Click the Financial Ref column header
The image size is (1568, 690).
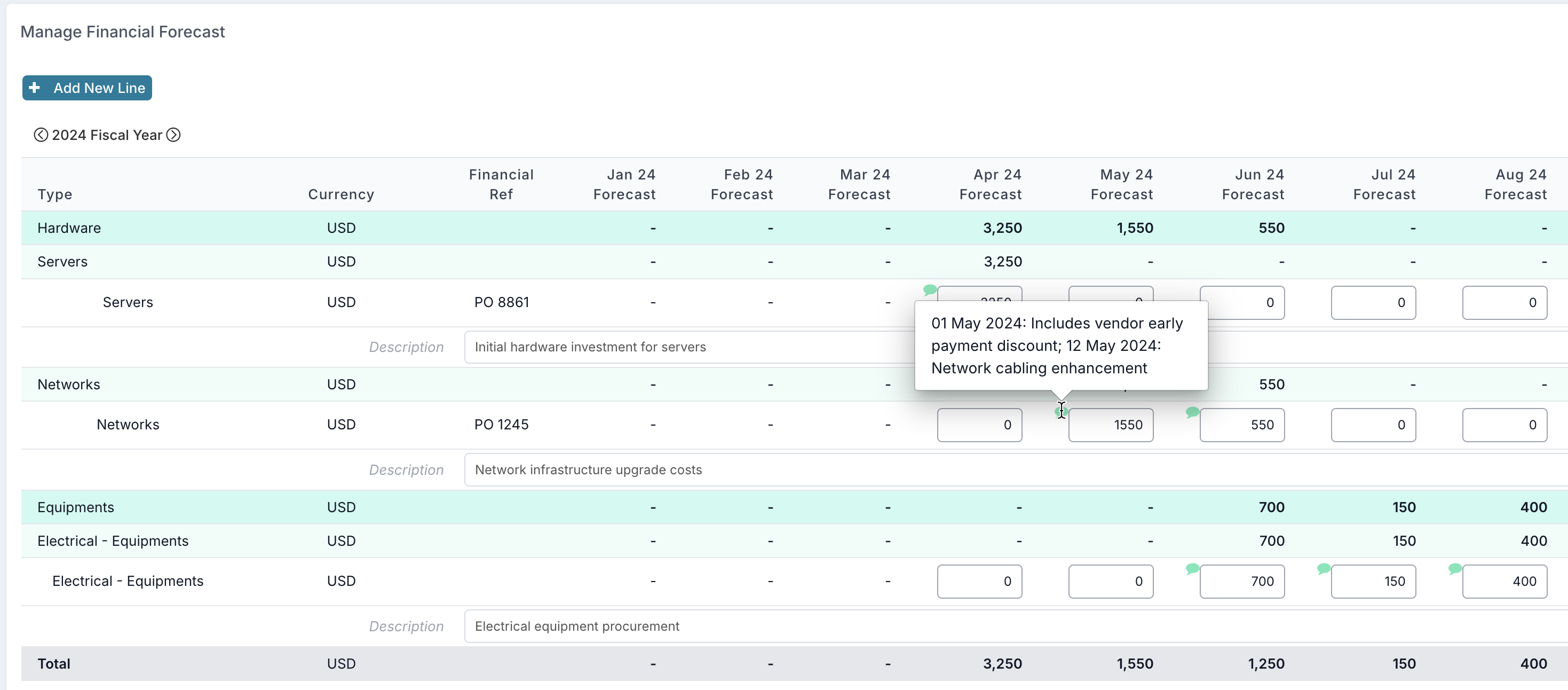502,185
